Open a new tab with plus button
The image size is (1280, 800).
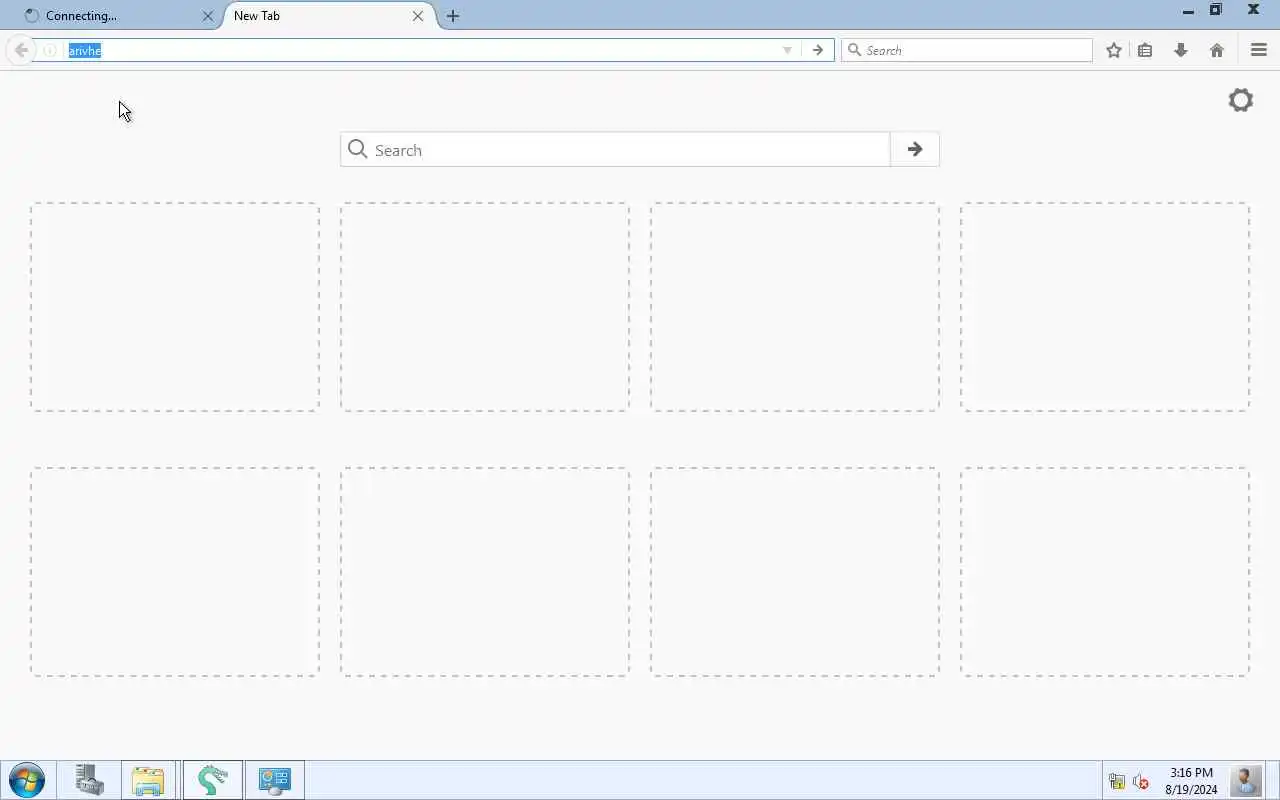click(453, 16)
